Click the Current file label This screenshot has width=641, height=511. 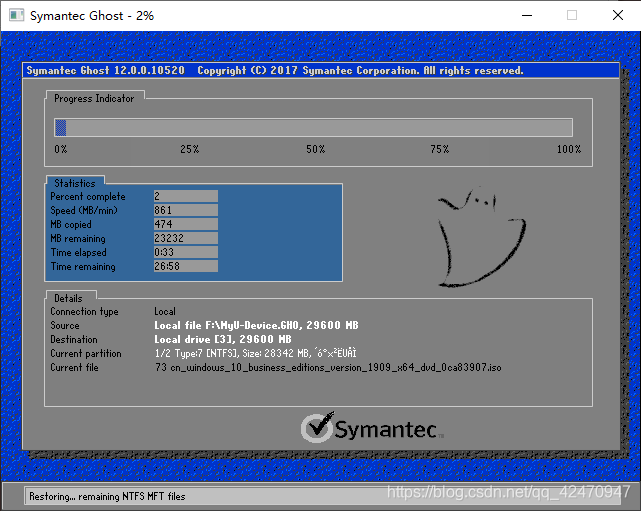click(x=74, y=368)
